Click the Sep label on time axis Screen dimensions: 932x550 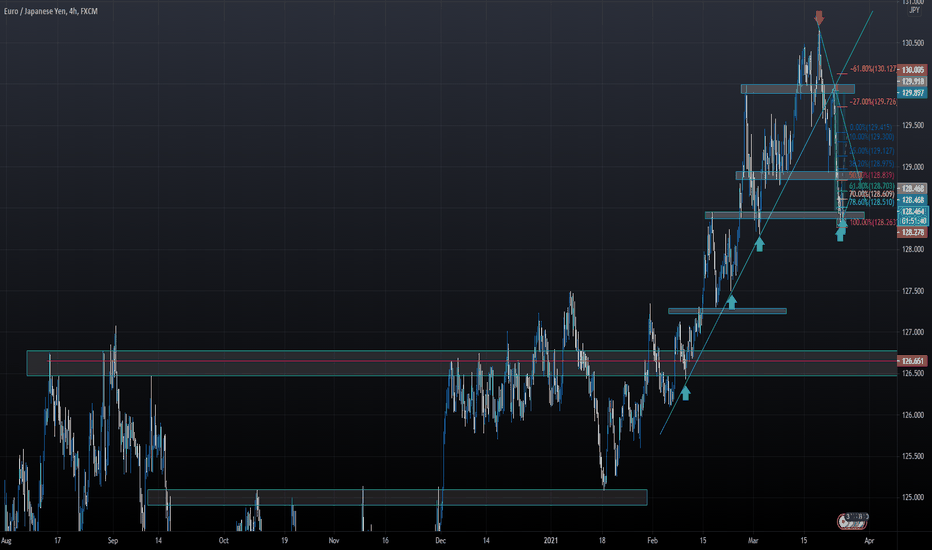click(113, 540)
